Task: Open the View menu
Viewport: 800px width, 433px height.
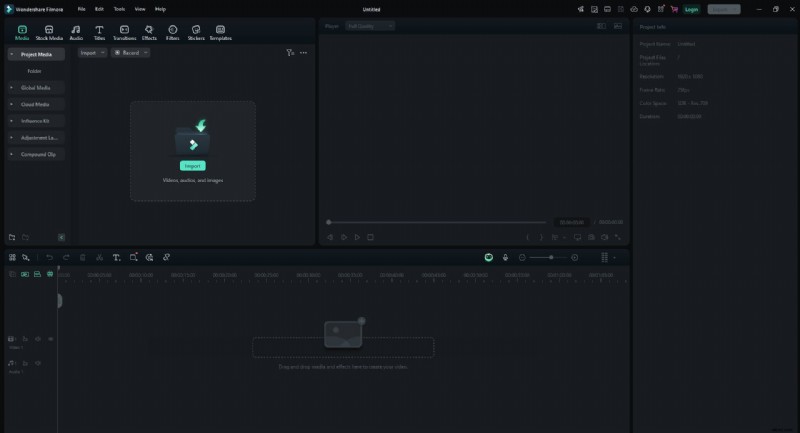Action: (x=140, y=8)
